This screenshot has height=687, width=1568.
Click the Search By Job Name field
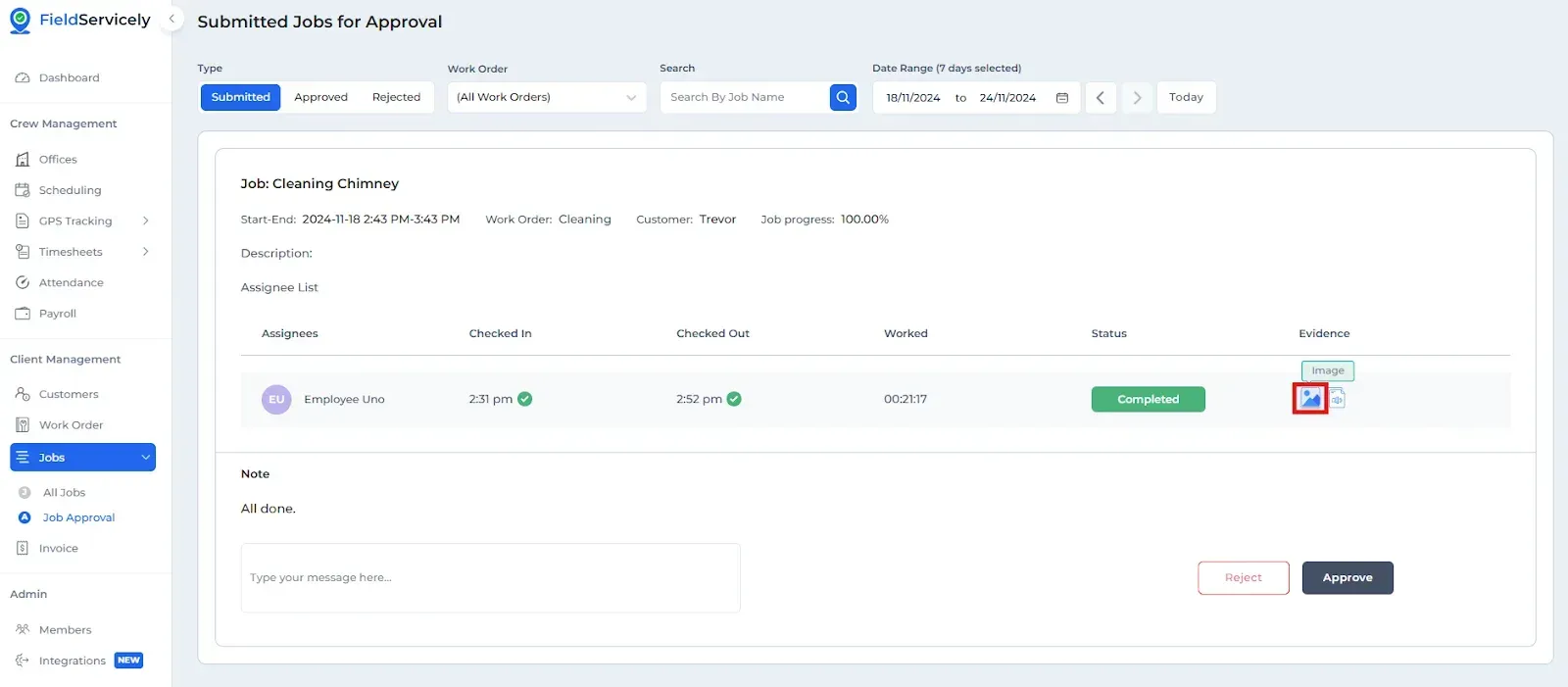pyautogui.click(x=745, y=97)
